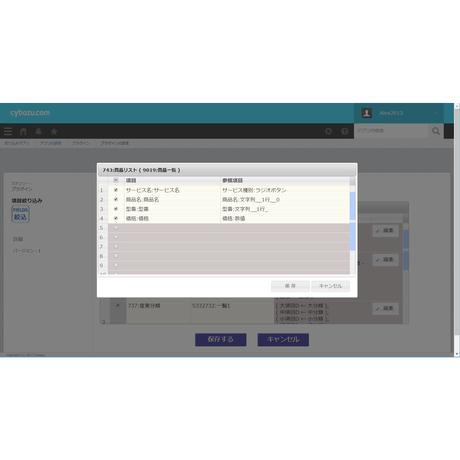Uncheck row 1 サービス名 checkbox
This screenshot has width=460, height=460.
(x=116, y=190)
